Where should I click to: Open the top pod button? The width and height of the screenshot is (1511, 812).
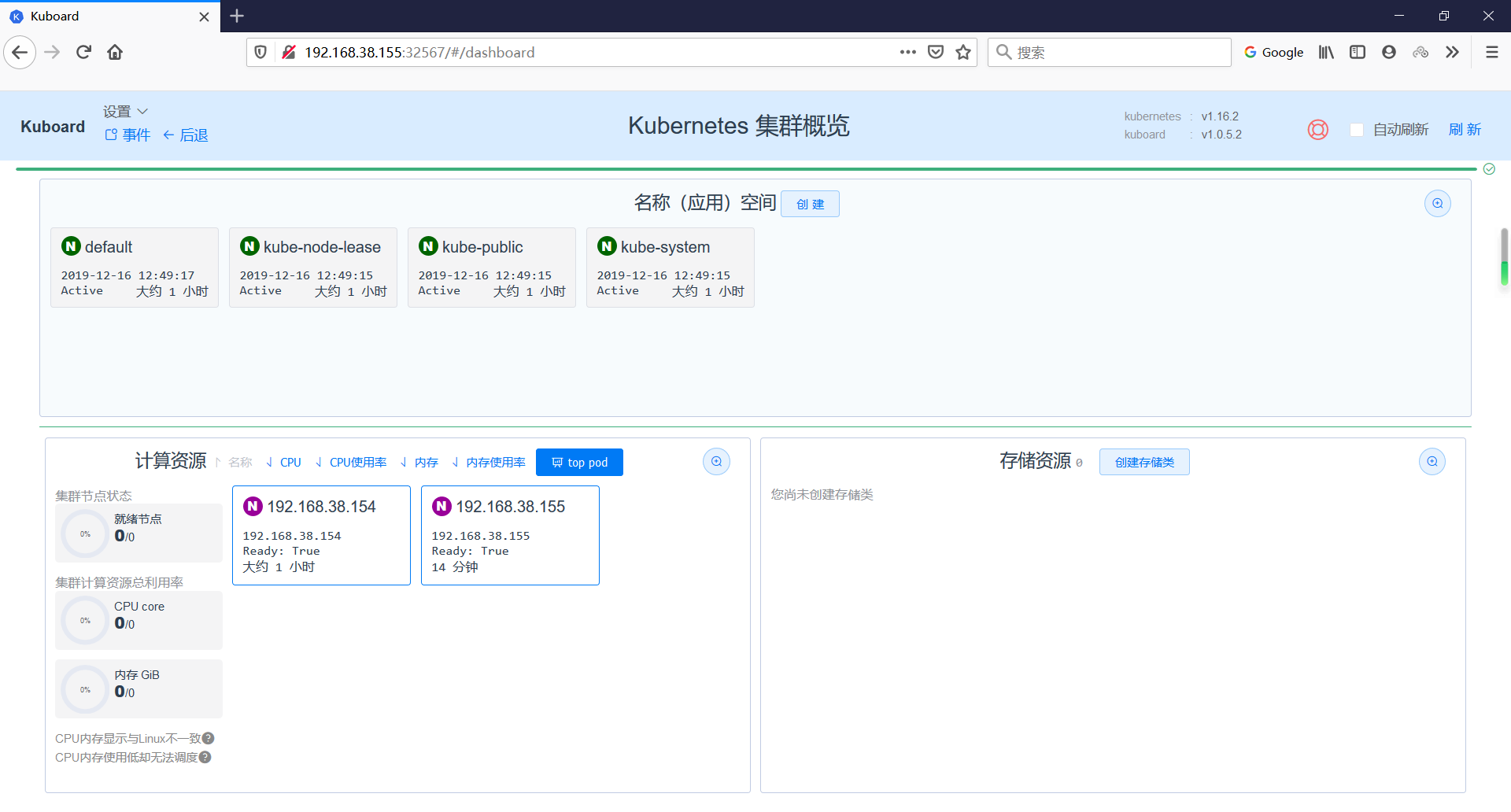pyautogui.click(x=579, y=463)
